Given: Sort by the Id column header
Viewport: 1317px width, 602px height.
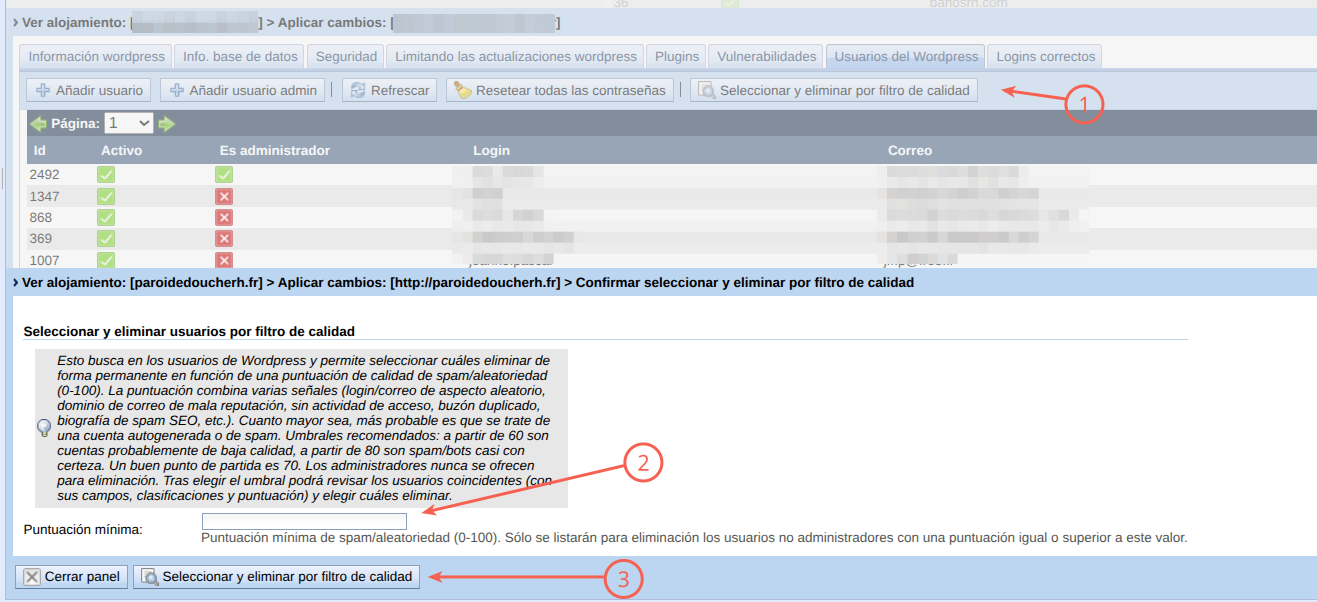Looking at the screenshot, I should (40, 150).
